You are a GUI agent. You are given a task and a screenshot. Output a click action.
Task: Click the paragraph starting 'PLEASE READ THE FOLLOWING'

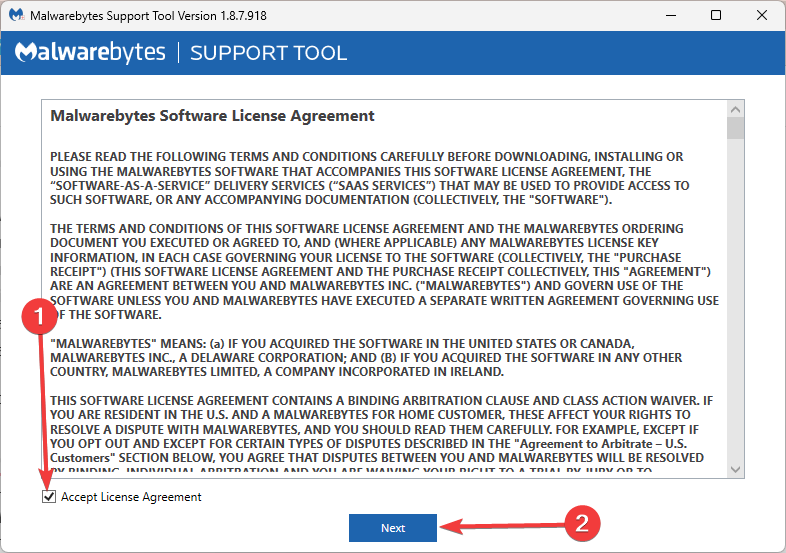369,178
